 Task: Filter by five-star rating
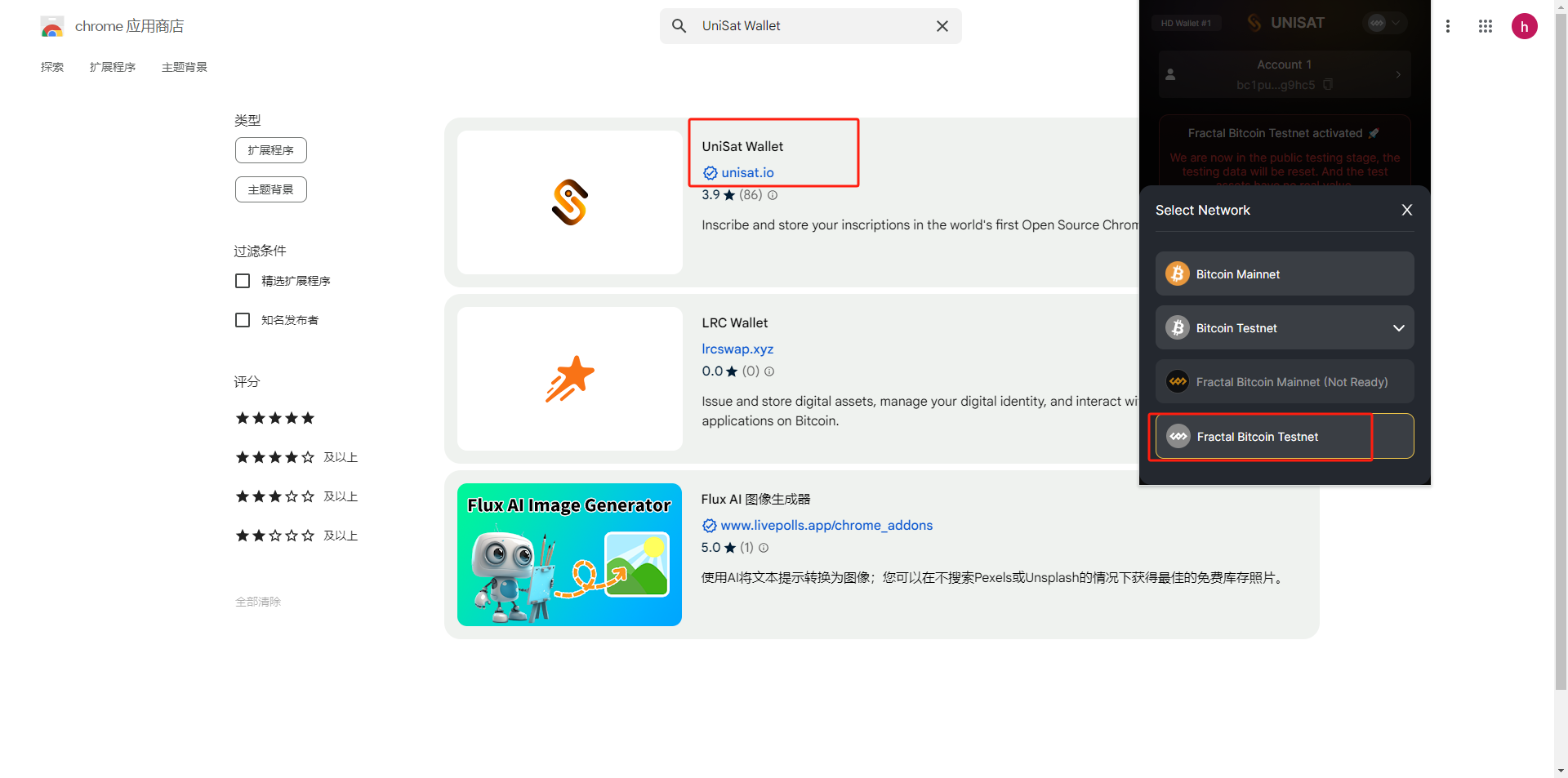(275, 418)
